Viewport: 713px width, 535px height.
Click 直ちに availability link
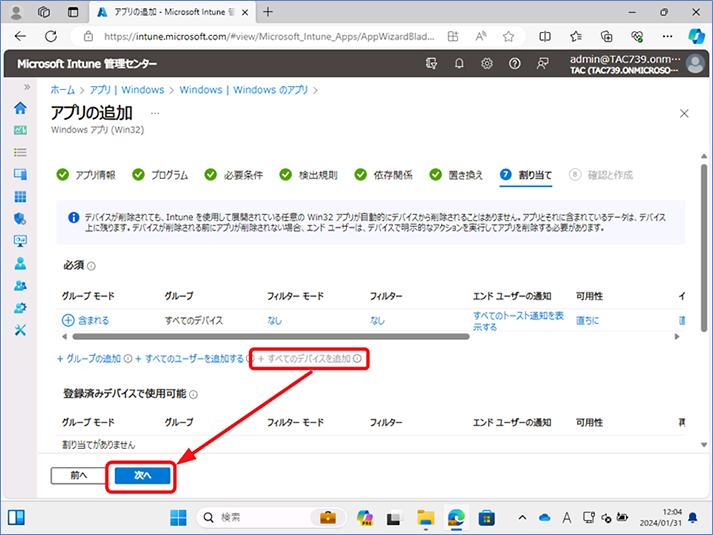point(587,321)
